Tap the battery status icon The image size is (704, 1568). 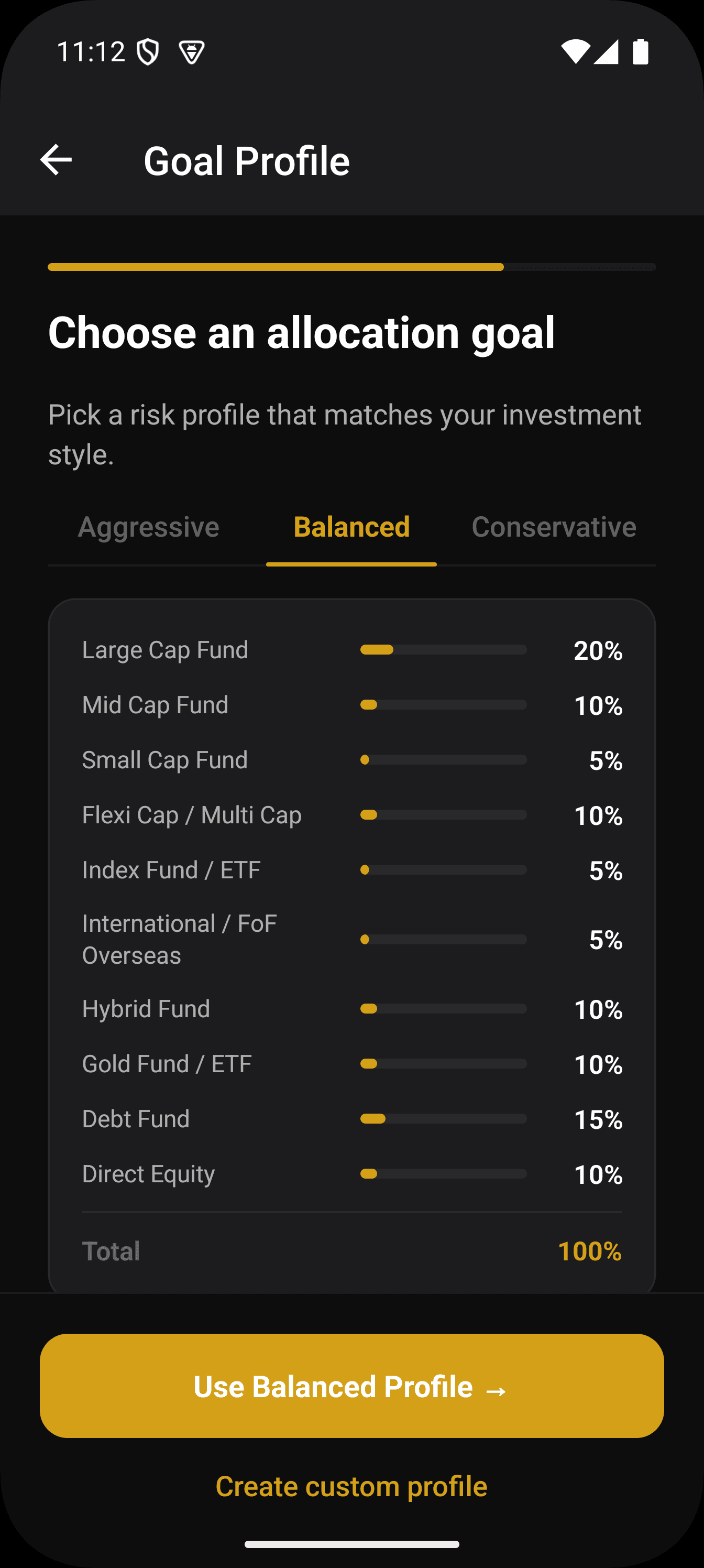click(x=641, y=51)
